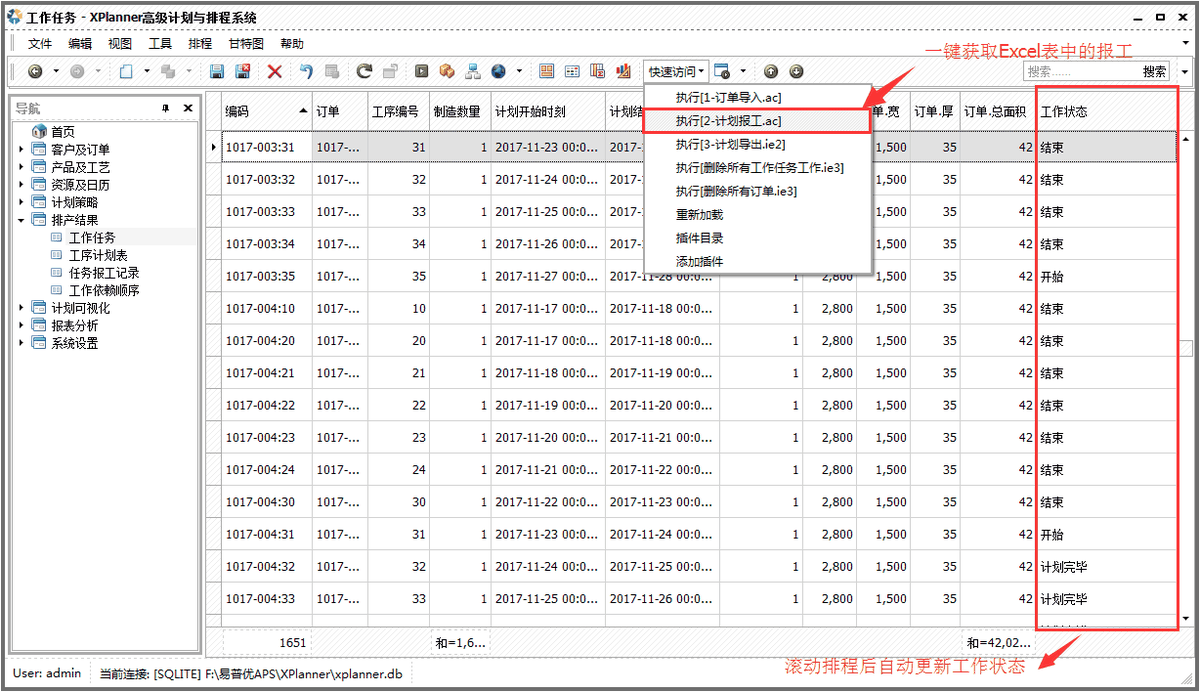Viewport: 1200px width, 692px height.
Task: Click the round down-arrow icon
Action: pos(796,71)
